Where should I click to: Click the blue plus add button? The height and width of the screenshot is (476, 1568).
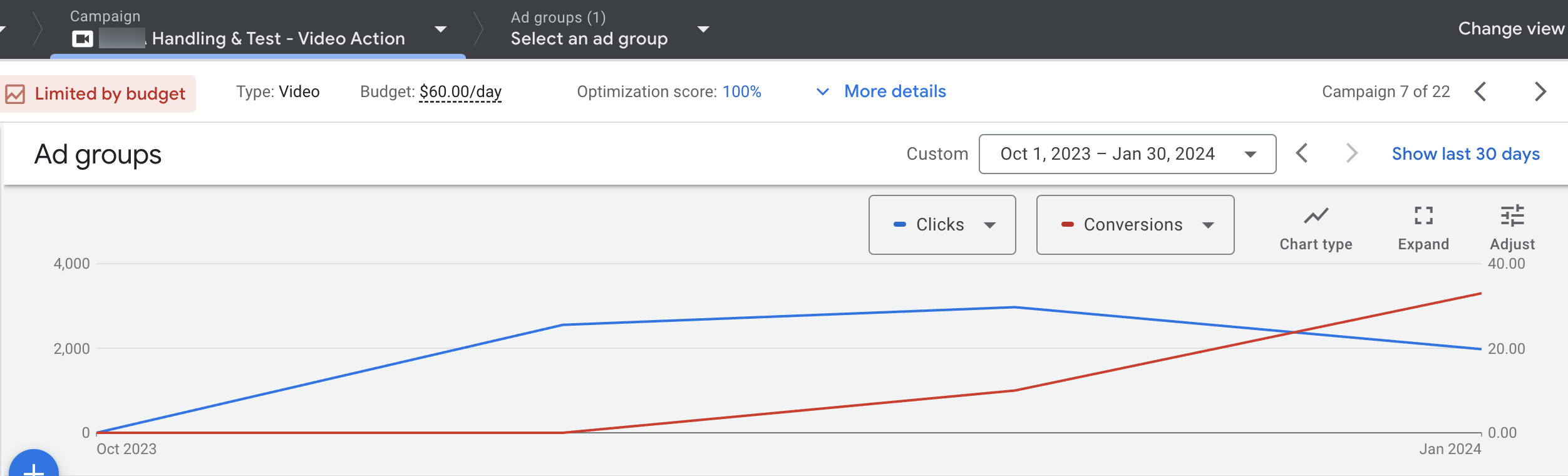pos(34,467)
